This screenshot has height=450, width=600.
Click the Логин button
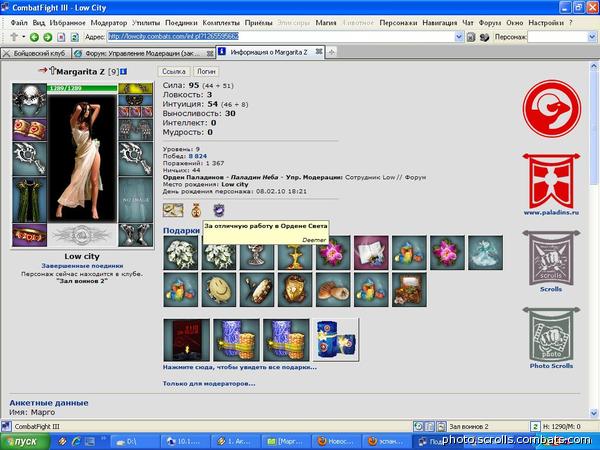206,72
